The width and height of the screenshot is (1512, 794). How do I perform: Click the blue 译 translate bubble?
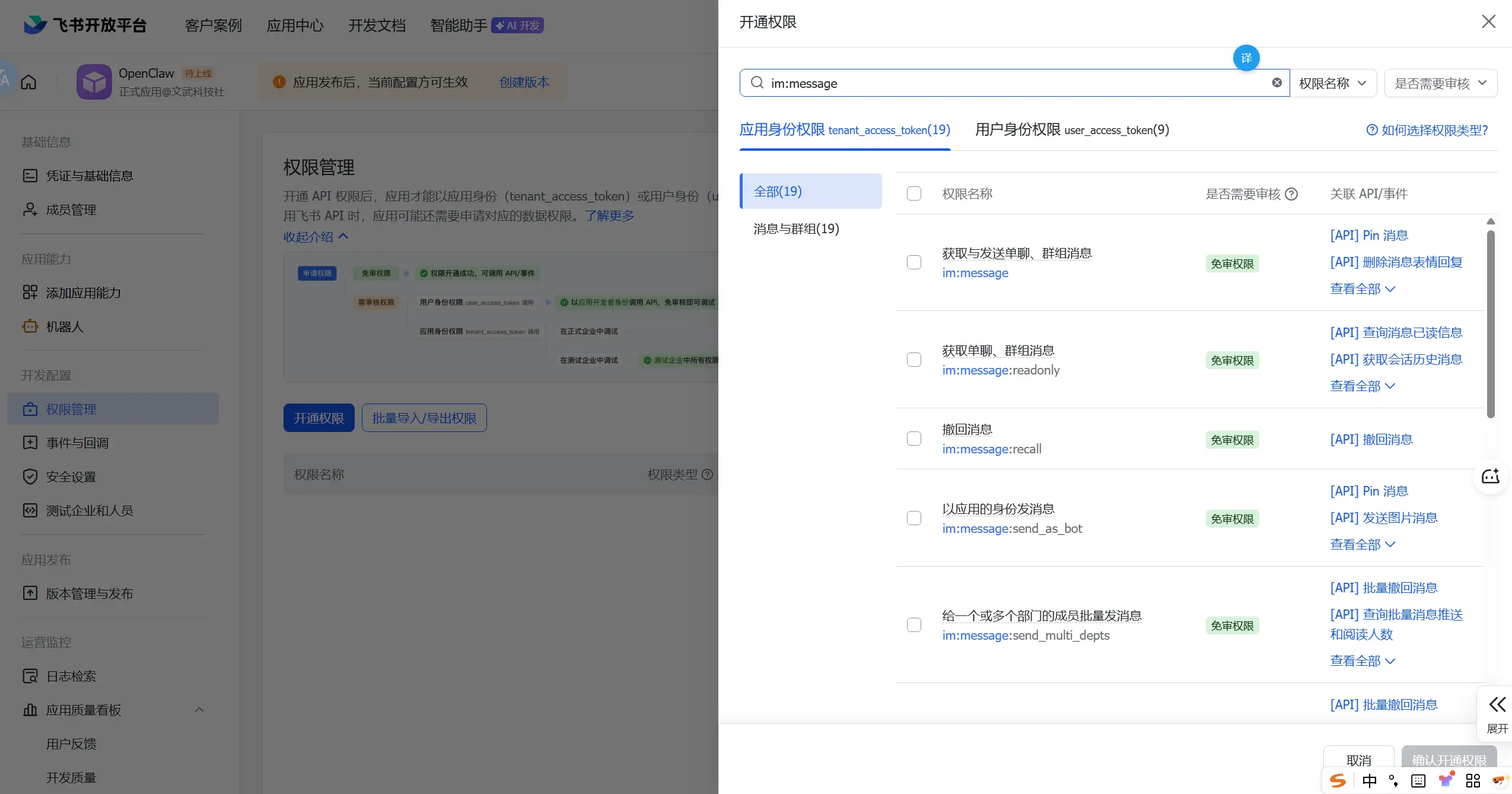(1246, 58)
